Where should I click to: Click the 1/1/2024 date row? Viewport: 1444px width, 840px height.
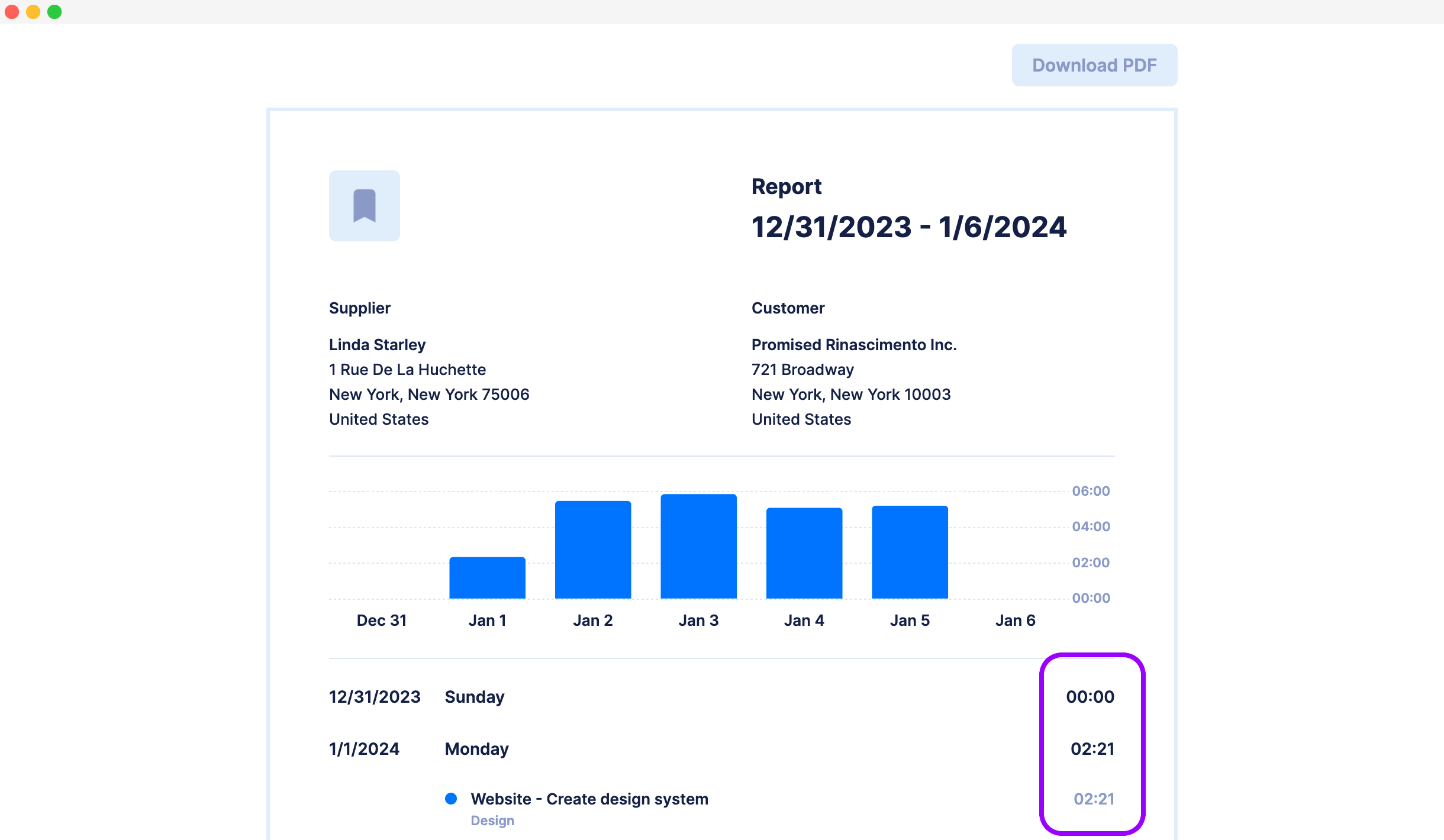[364, 749]
